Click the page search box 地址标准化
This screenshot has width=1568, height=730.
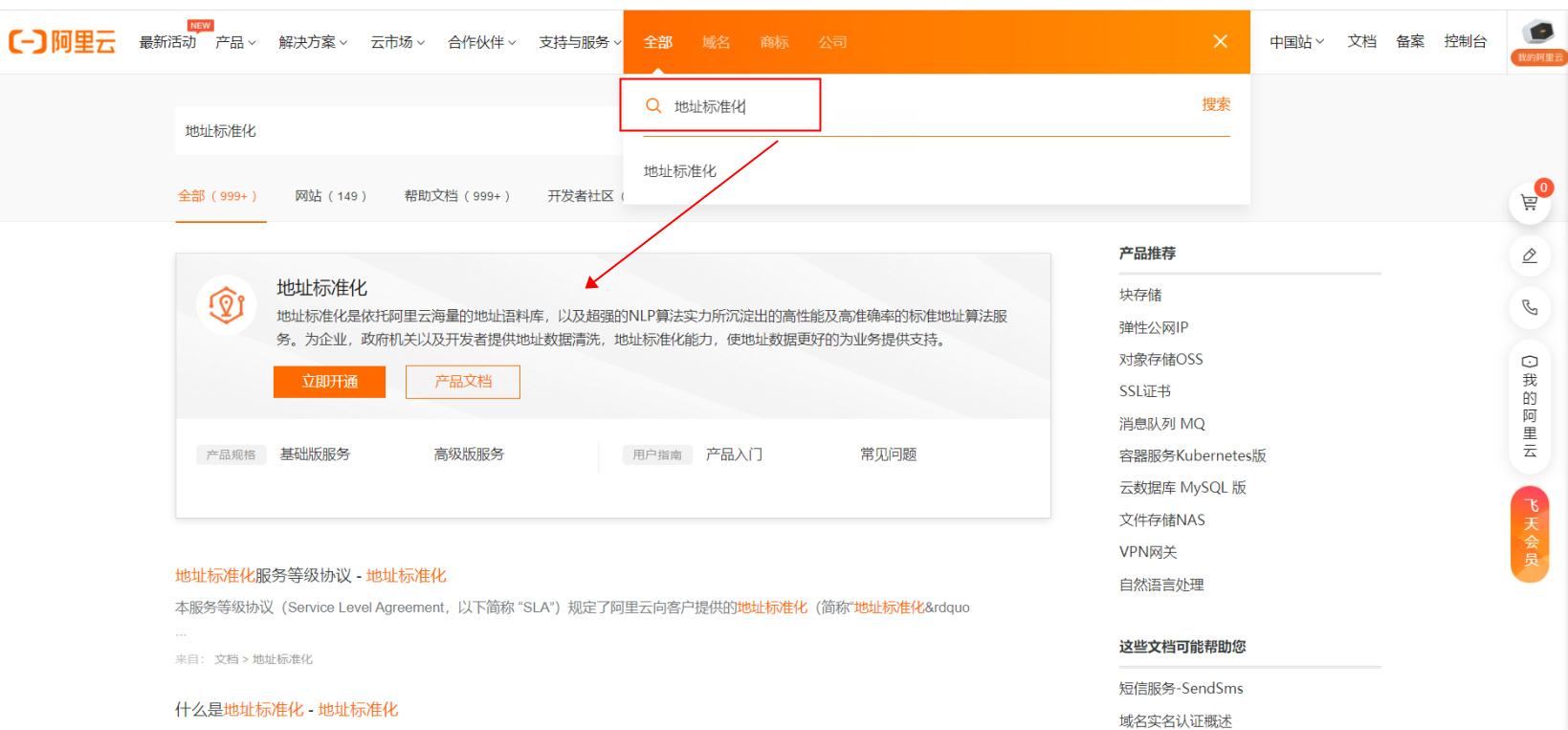coord(399,131)
